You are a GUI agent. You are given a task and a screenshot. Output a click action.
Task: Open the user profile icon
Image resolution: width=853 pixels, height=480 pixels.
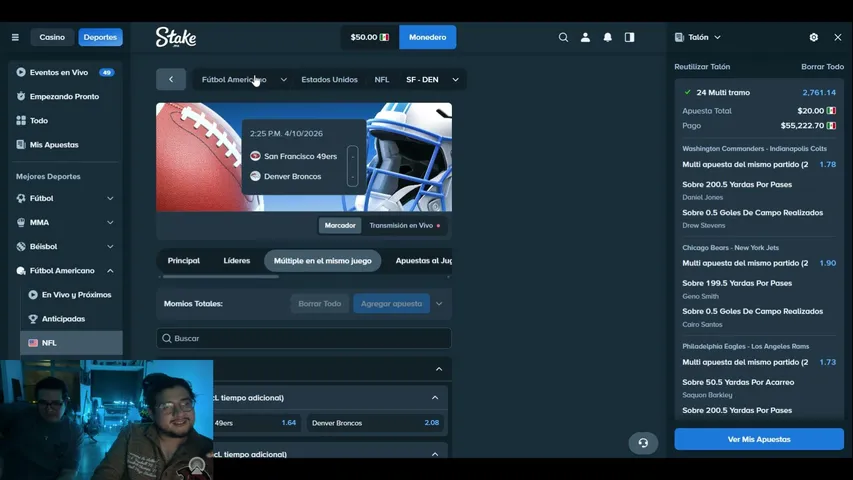585,37
